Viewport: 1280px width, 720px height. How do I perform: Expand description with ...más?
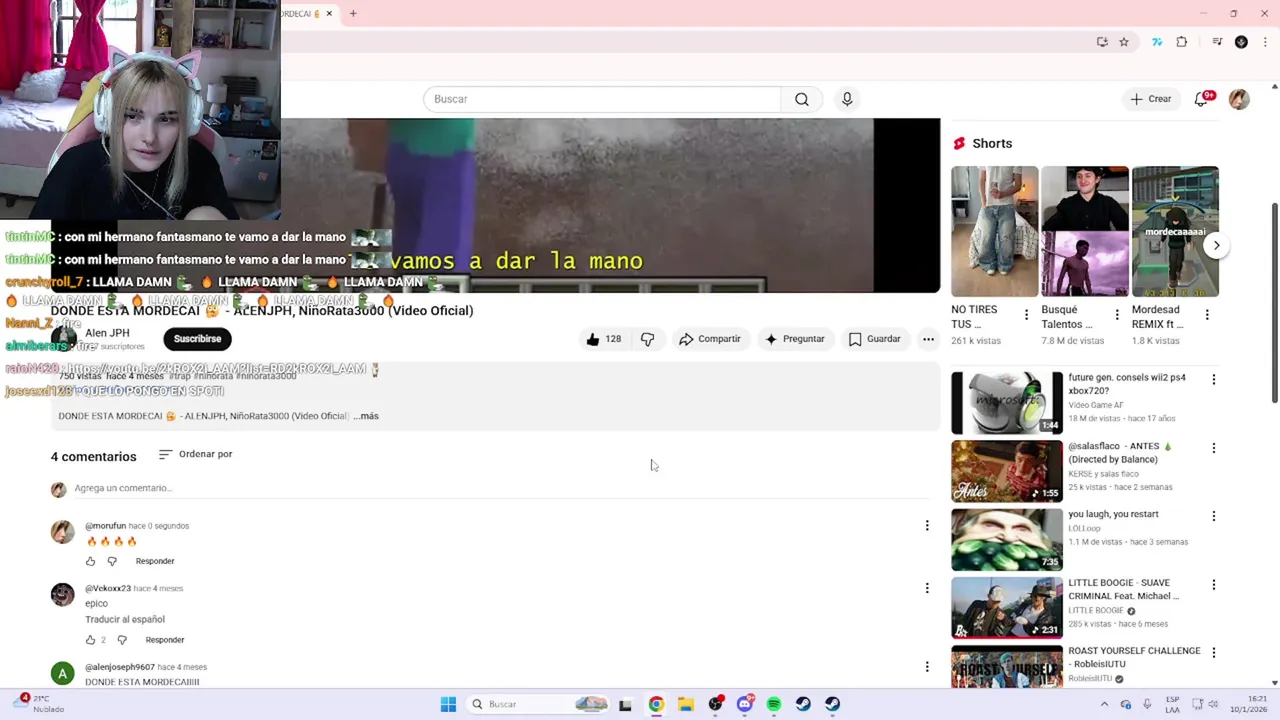[366, 416]
